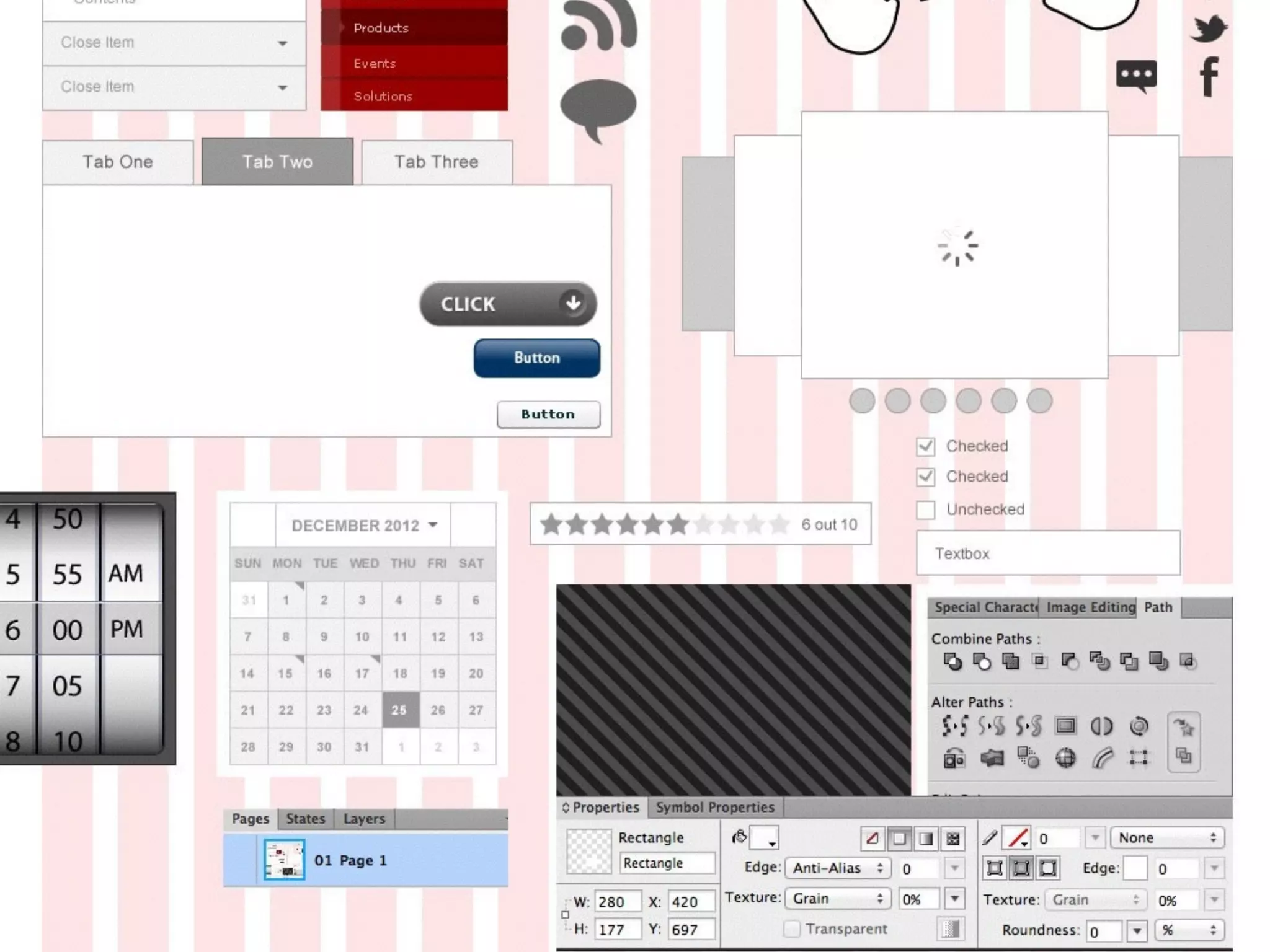The image size is (1270, 952).
Task: Switch to the Symbol Properties tab
Action: pyautogui.click(x=714, y=807)
